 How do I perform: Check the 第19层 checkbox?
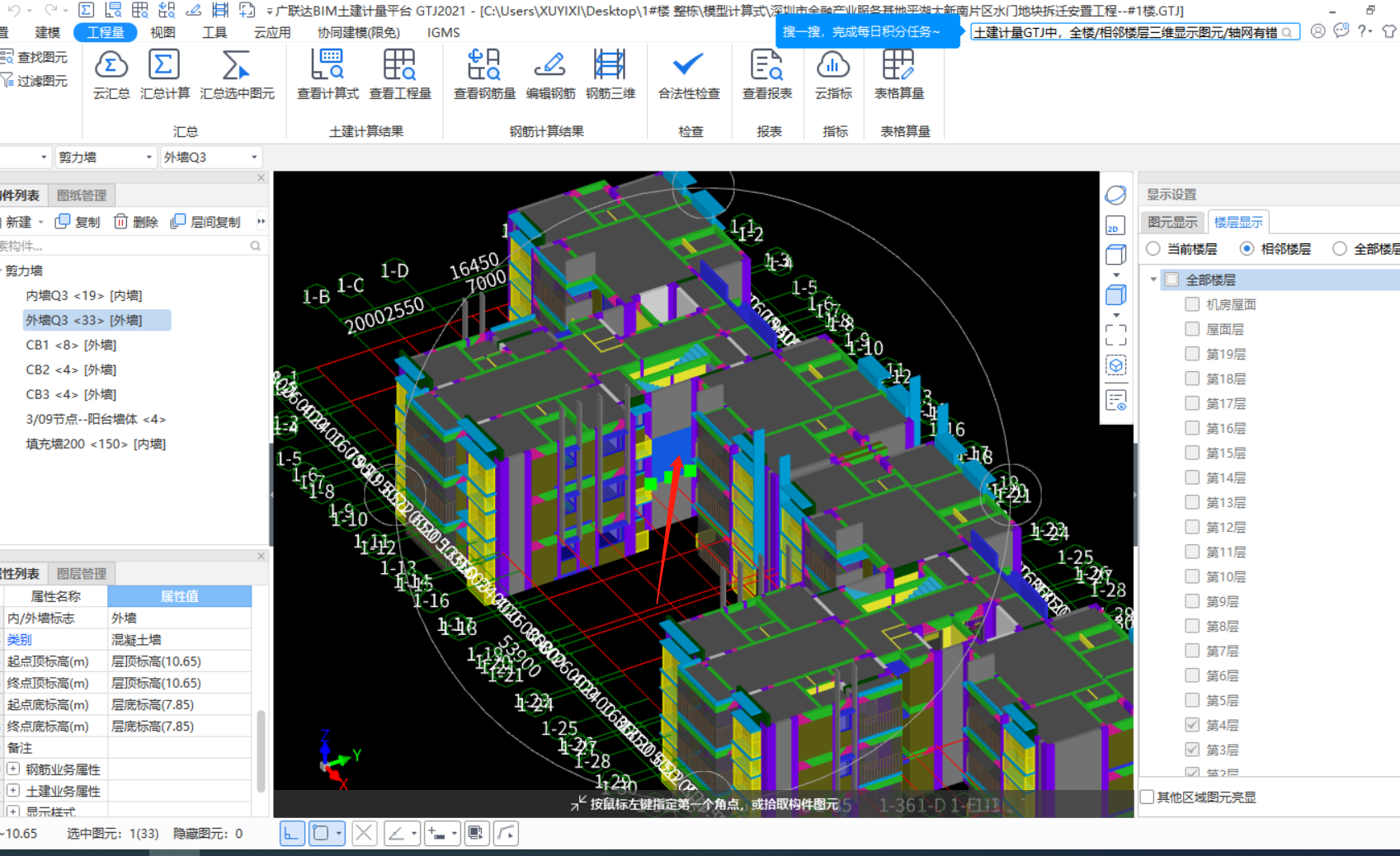click(x=1192, y=354)
